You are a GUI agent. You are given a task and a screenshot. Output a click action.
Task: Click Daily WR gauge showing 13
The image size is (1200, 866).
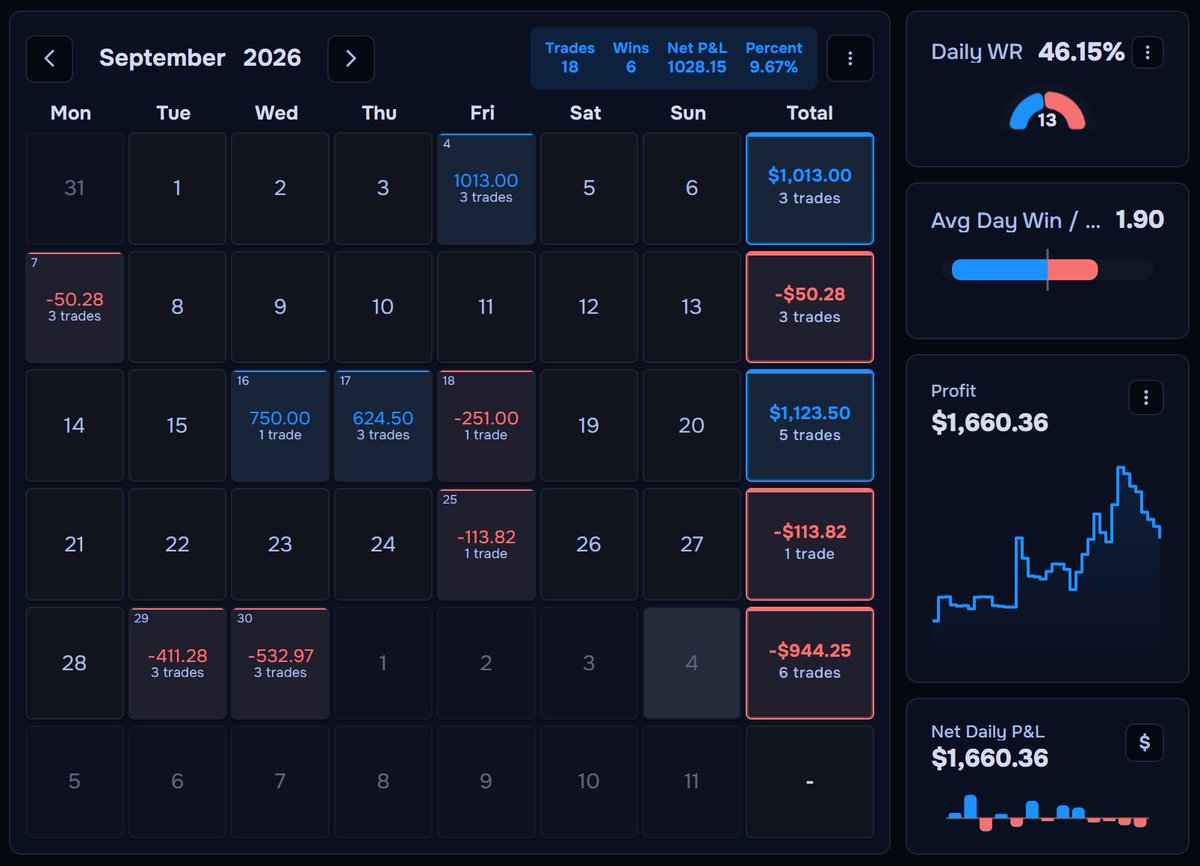pyautogui.click(x=1047, y=112)
